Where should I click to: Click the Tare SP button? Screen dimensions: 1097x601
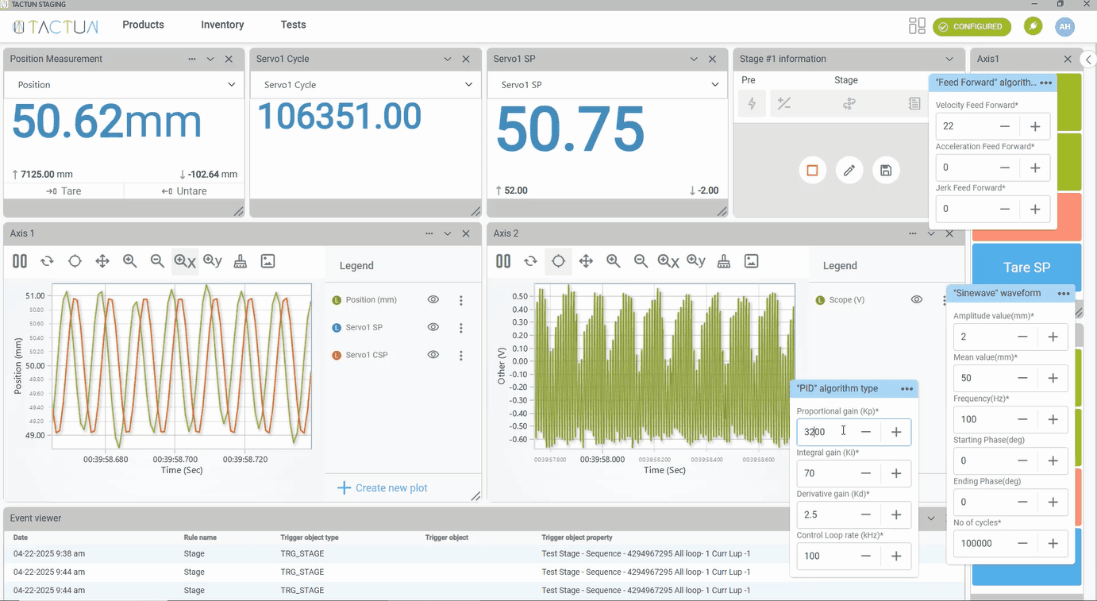(x=1026, y=268)
